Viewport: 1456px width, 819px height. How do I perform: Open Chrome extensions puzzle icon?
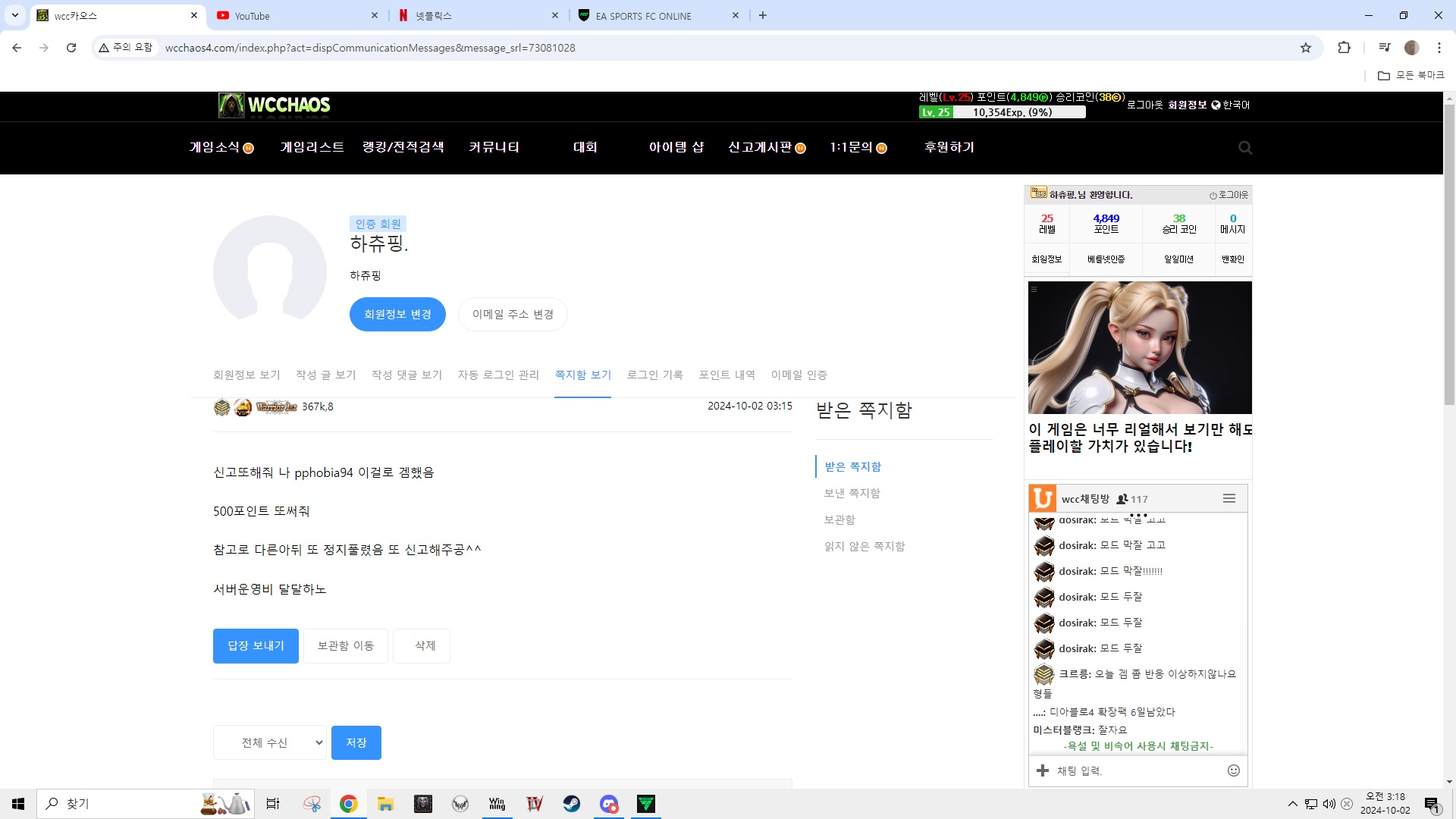(x=1344, y=48)
